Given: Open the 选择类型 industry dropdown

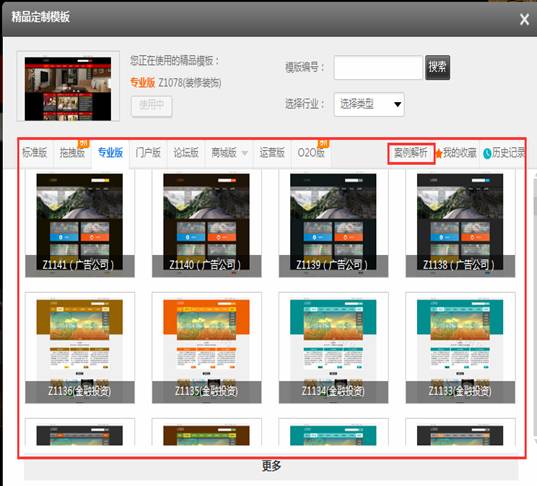Looking at the screenshot, I should click(369, 104).
